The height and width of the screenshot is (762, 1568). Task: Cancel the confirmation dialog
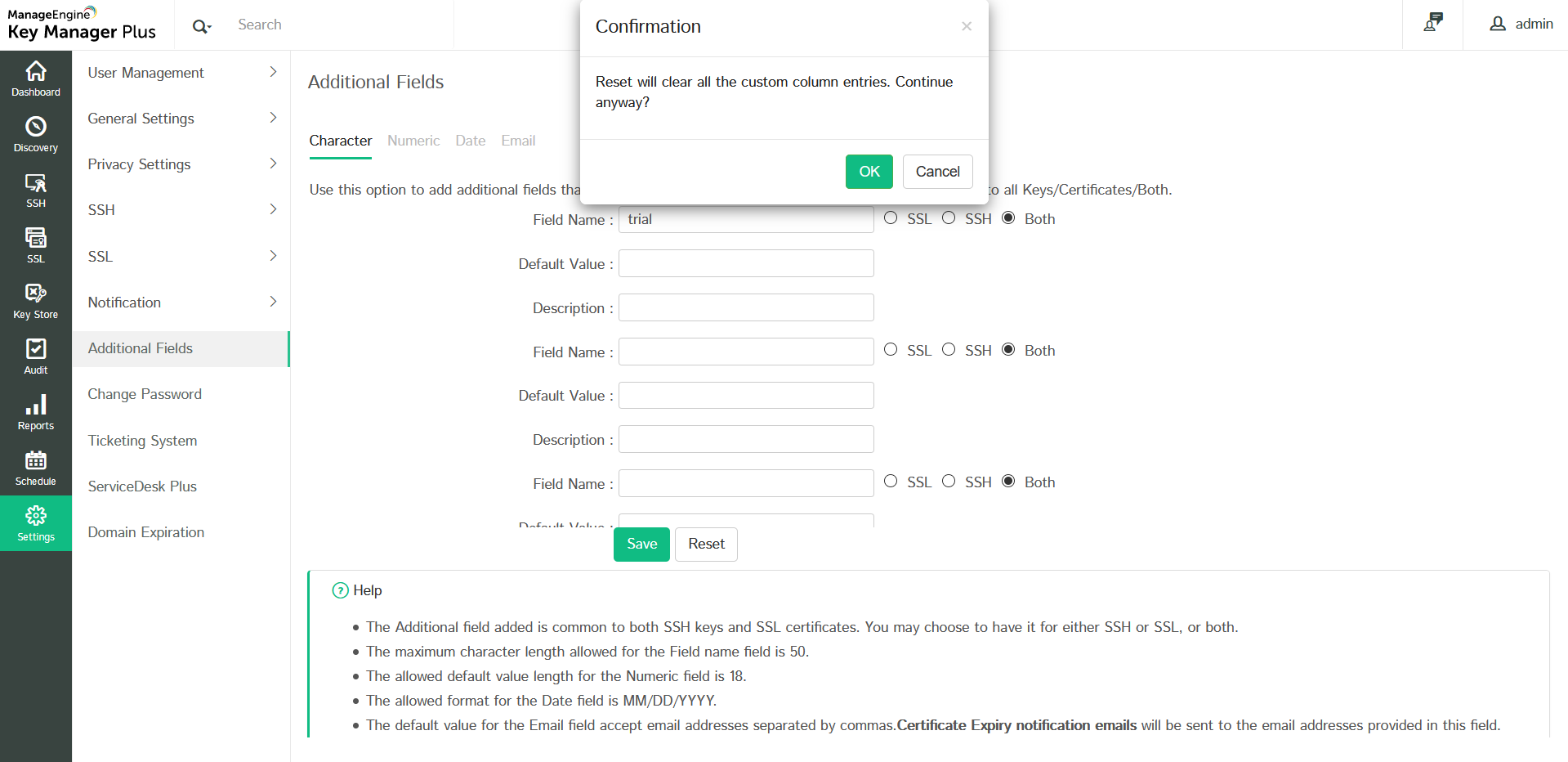(937, 172)
